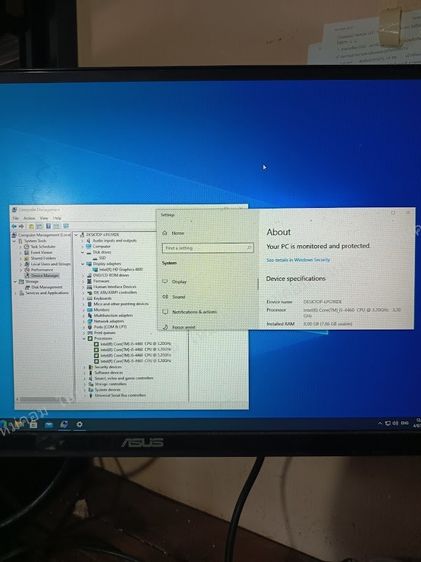Click the Computer device category icon
This screenshot has width=421, height=562.
[89, 246]
